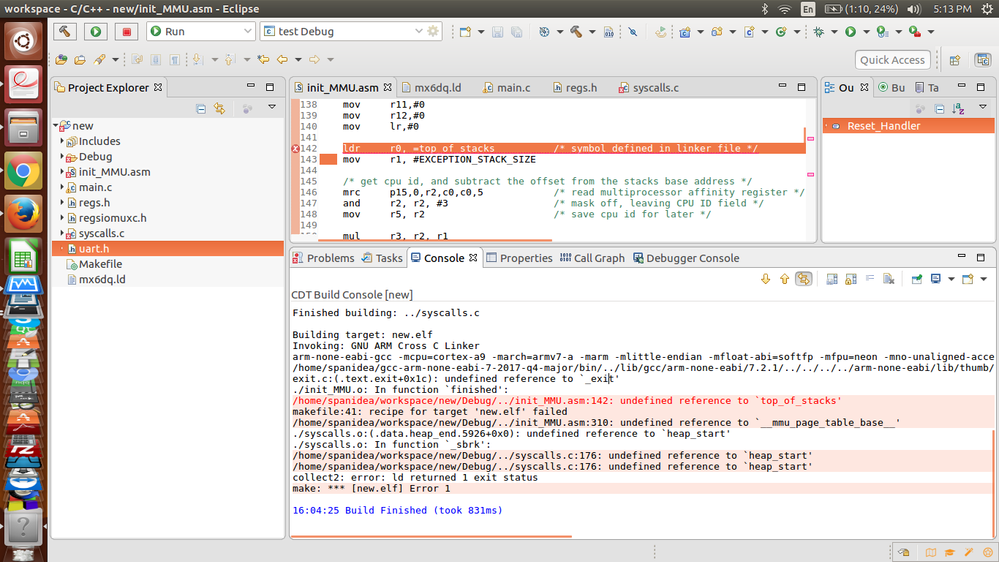Screen dimensions: 999x562
Task: Click the top_of_stacks undefined reference error line
Action: 567,401
